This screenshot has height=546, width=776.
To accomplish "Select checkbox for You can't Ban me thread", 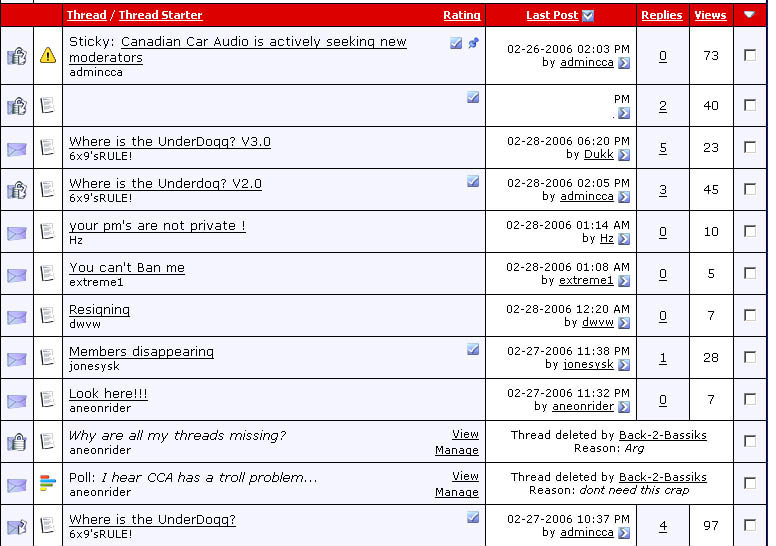I will tap(750, 273).
